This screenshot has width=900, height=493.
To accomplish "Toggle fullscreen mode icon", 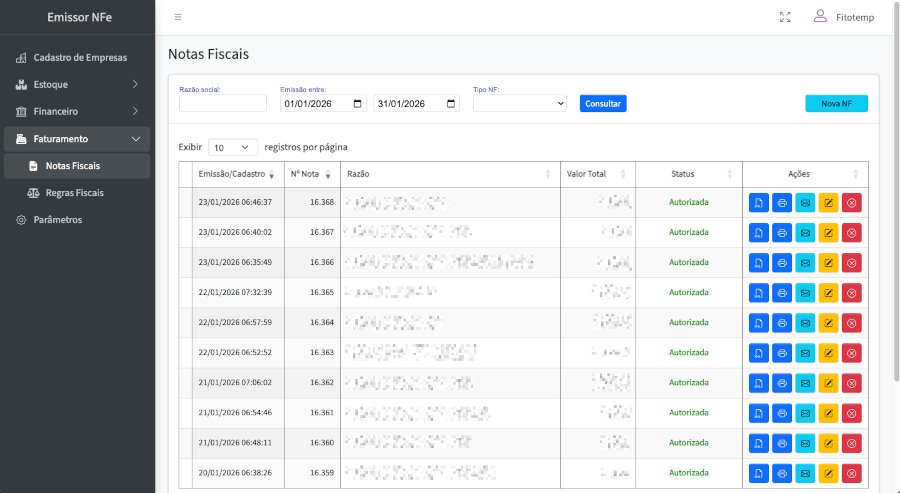I will (x=785, y=17).
